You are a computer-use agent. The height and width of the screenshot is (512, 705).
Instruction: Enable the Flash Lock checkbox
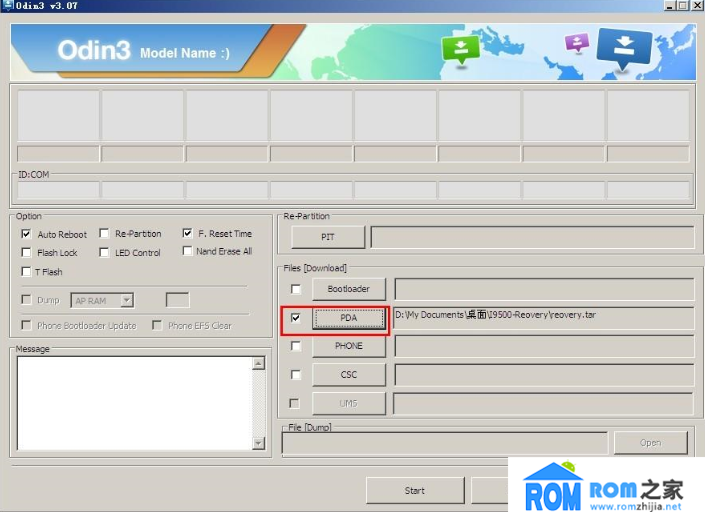(27, 252)
